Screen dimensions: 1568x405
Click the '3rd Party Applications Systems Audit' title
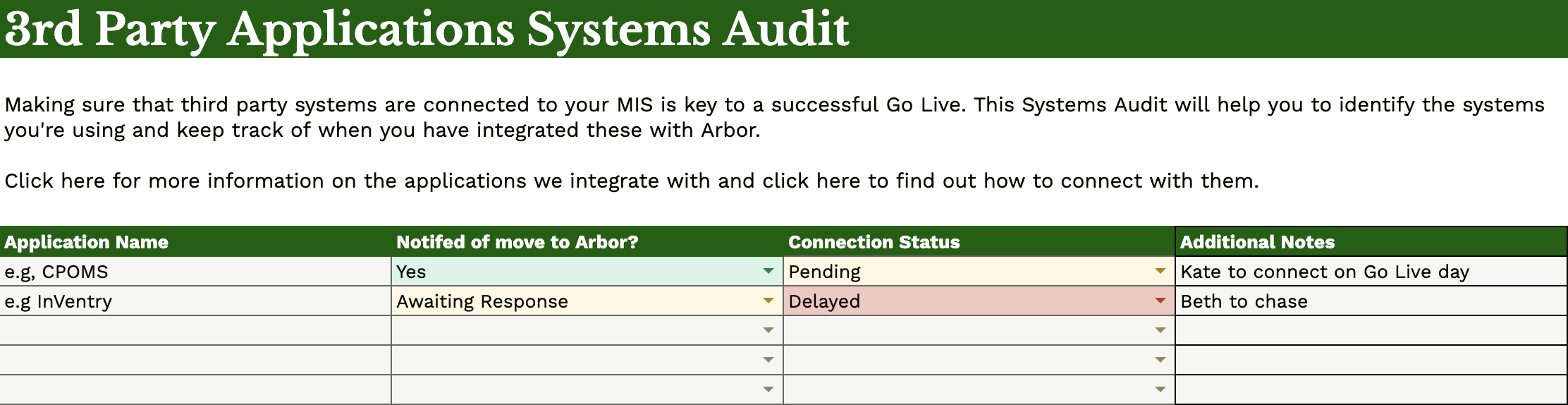(427, 30)
